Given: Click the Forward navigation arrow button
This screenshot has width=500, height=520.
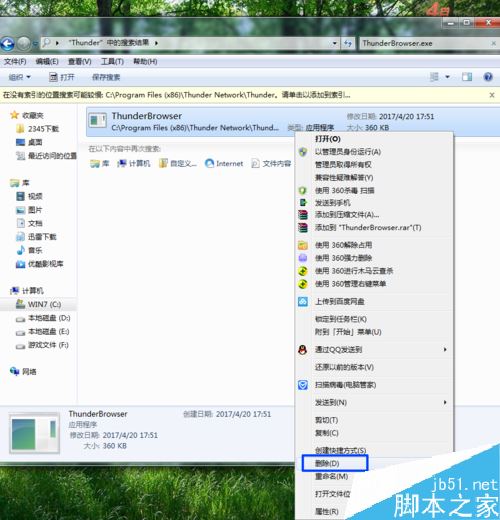Looking at the screenshot, I should (23, 44).
